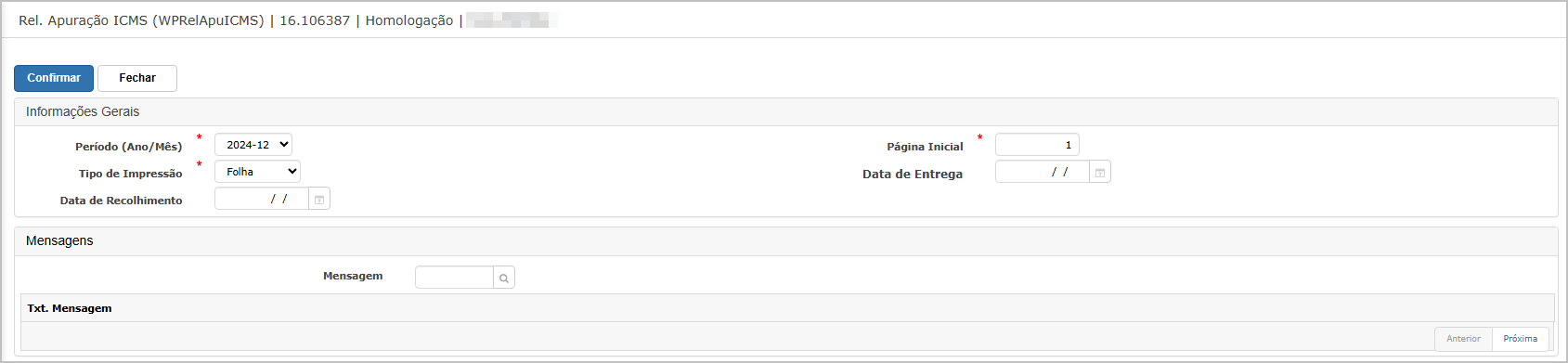Focus the Página Inicial input field
The width and height of the screenshot is (1568, 363).
(x=1037, y=145)
